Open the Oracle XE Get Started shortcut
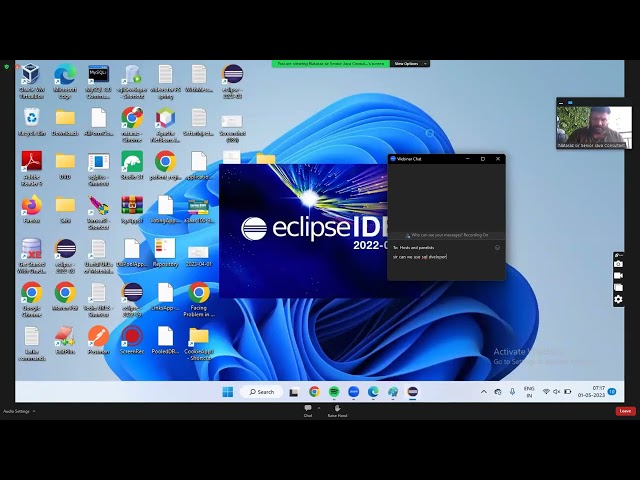This screenshot has height=480, width=640. [31, 256]
